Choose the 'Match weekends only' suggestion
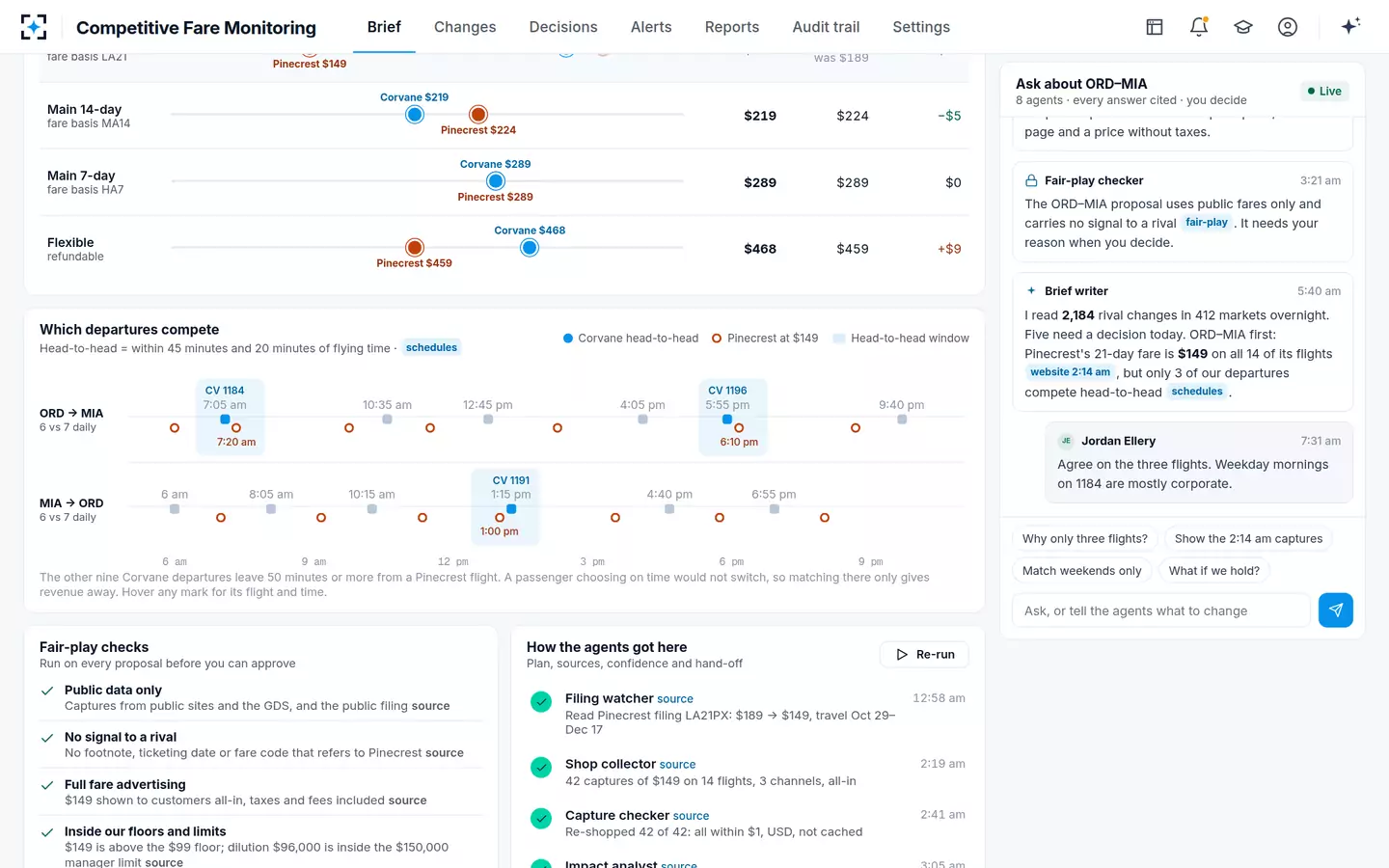This screenshot has width=1389, height=868. pos(1082,571)
